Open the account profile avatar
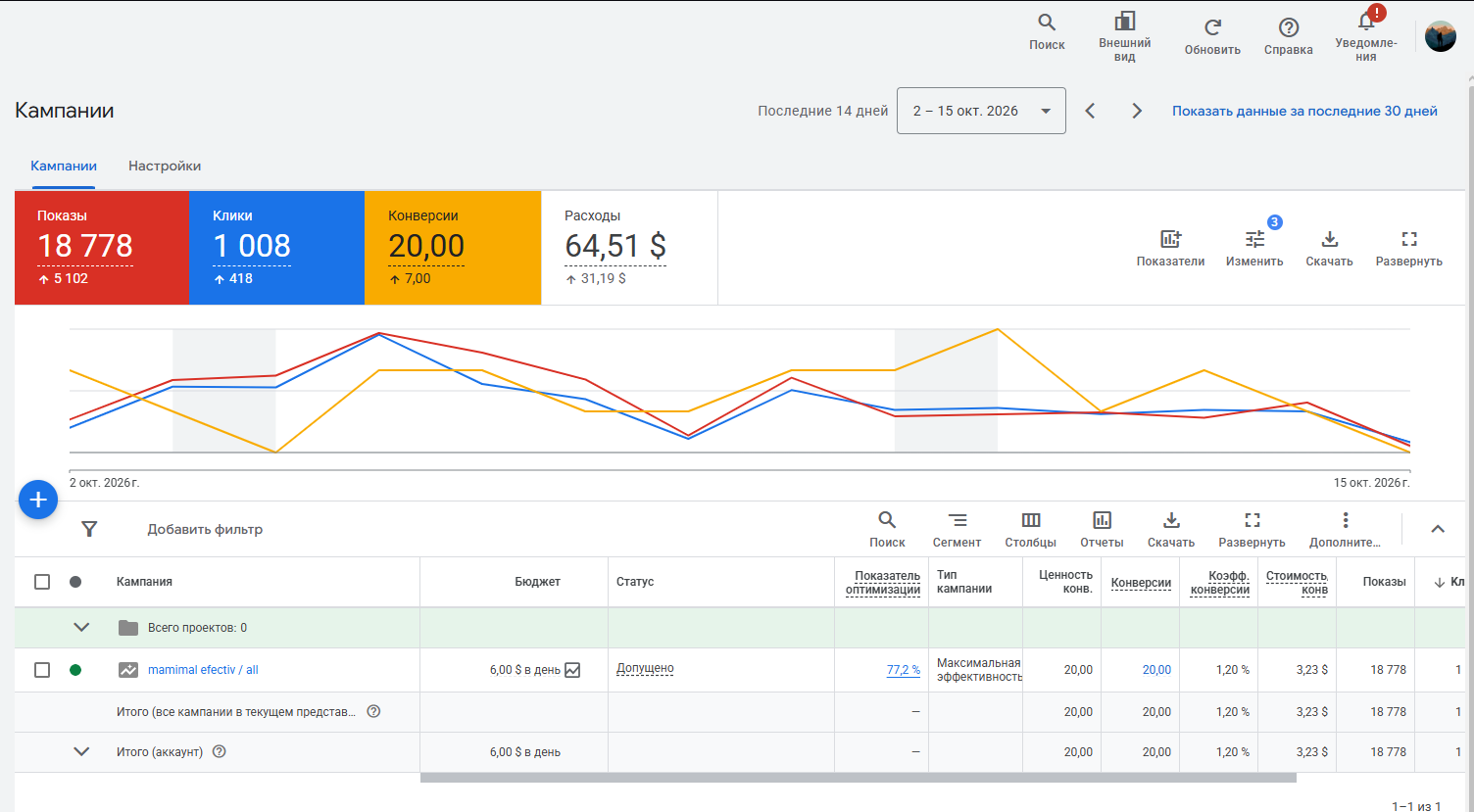 click(1440, 36)
